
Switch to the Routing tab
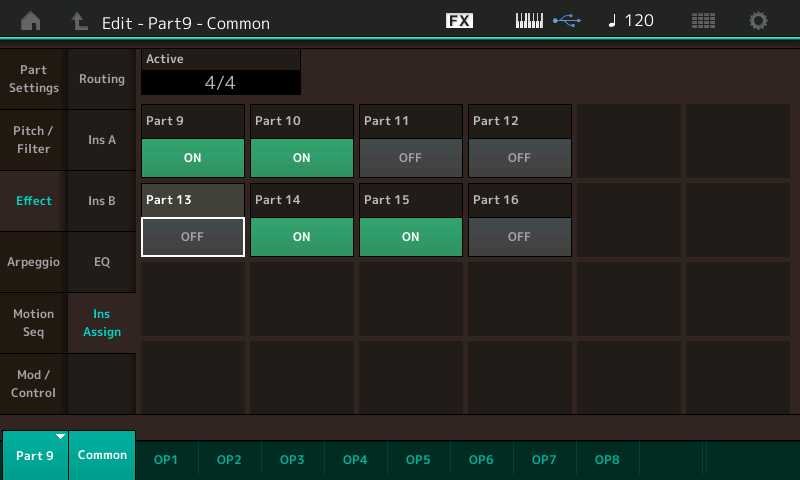[x=101, y=79]
